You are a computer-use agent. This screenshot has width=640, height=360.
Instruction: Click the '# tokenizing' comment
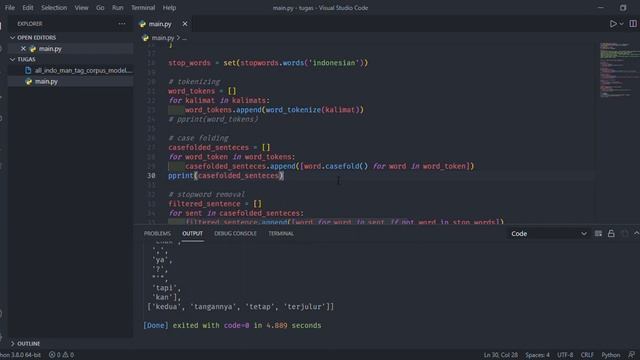click(x=194, y=82)
